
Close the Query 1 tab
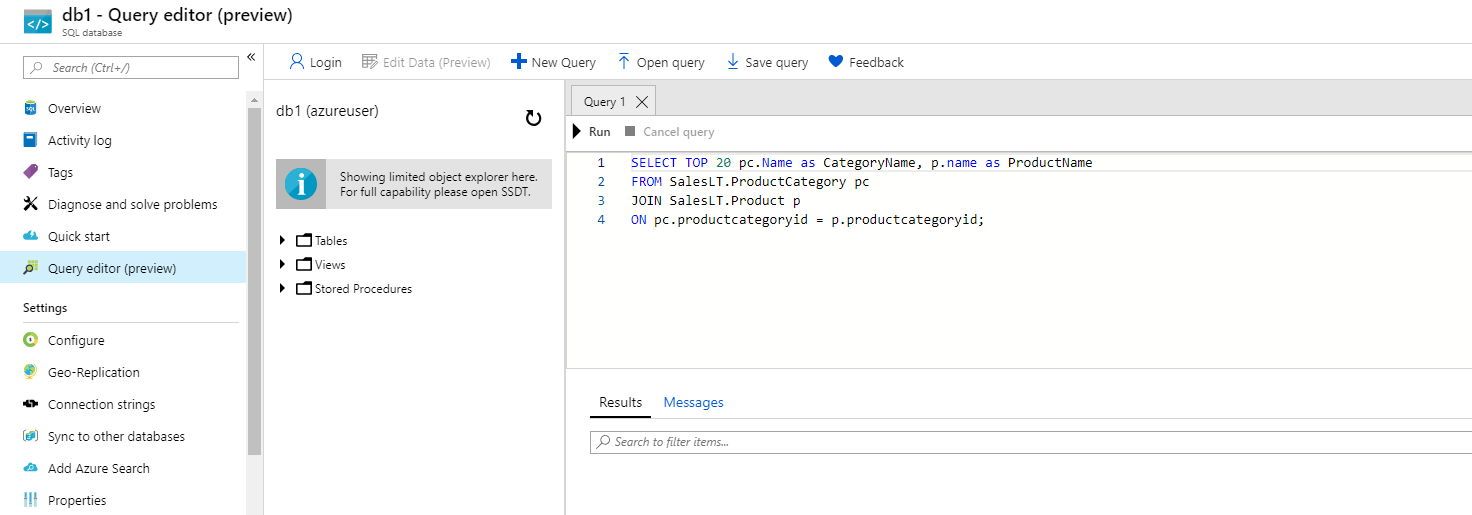tap(642, 102)
